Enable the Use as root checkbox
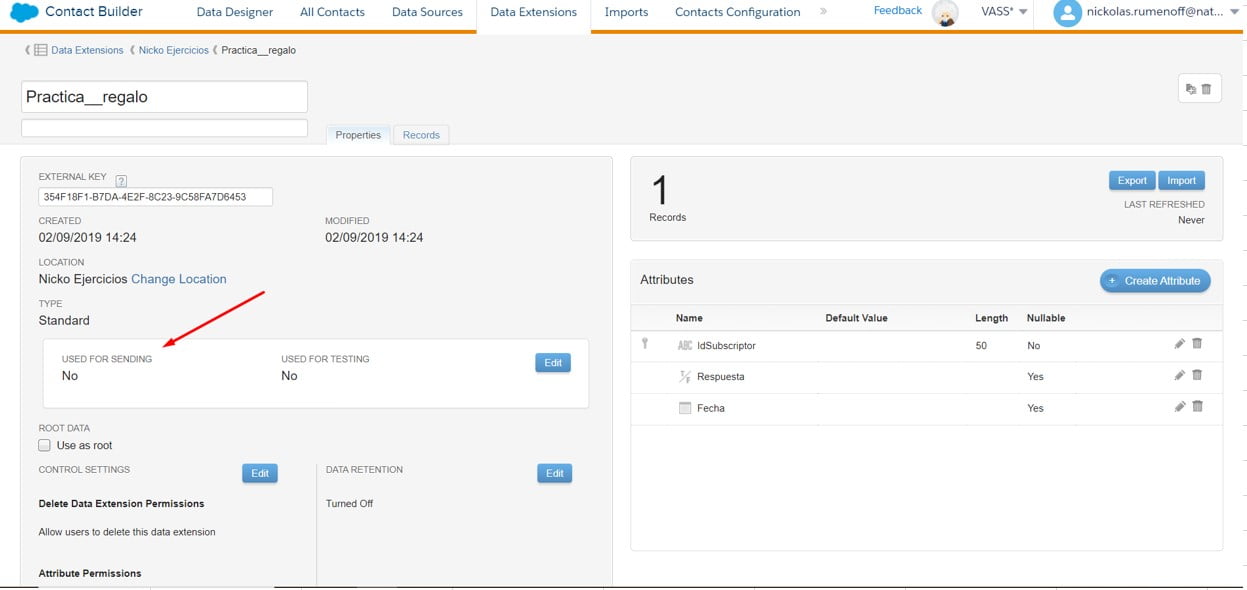 (x=44, y=445)
